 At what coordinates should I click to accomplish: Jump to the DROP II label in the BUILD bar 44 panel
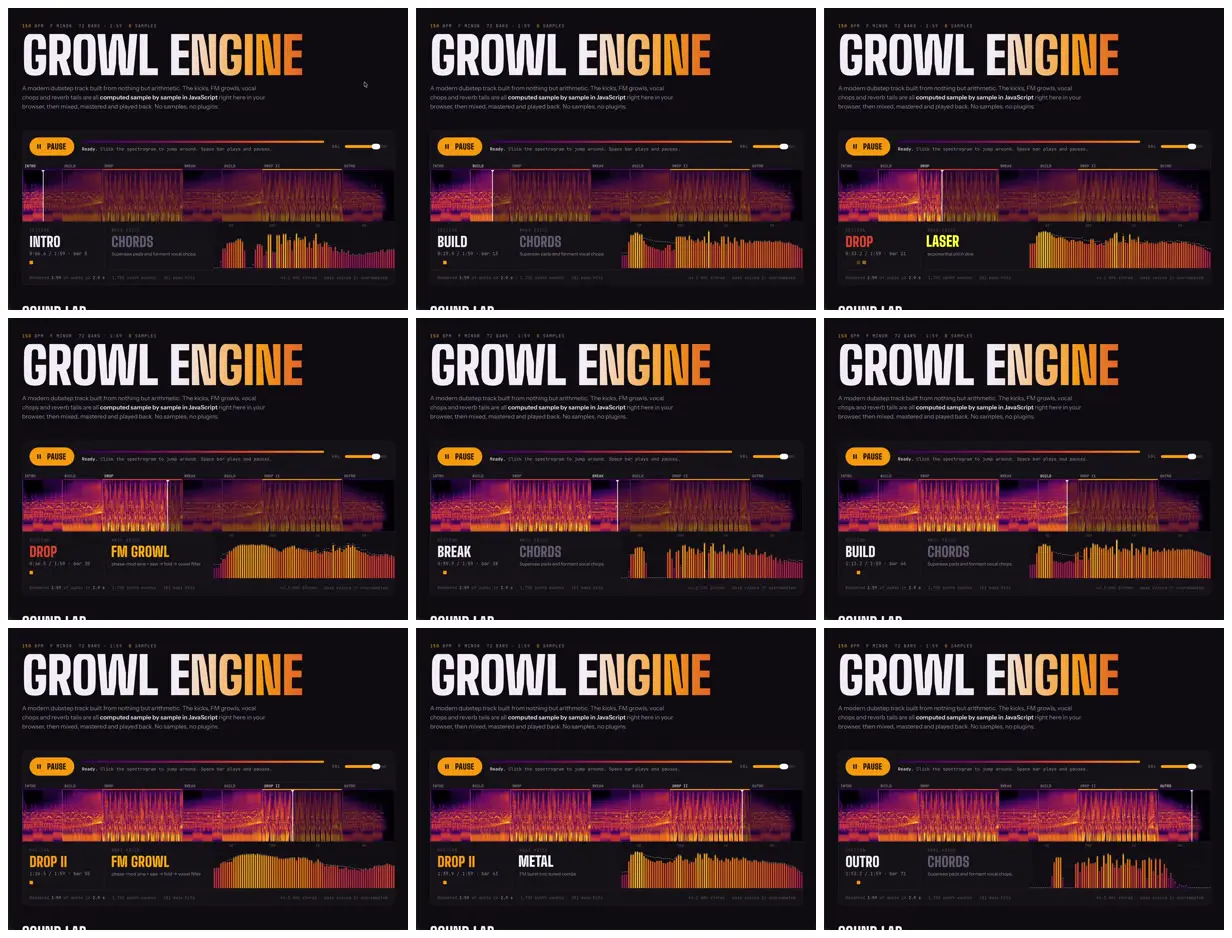point(1088,476)
